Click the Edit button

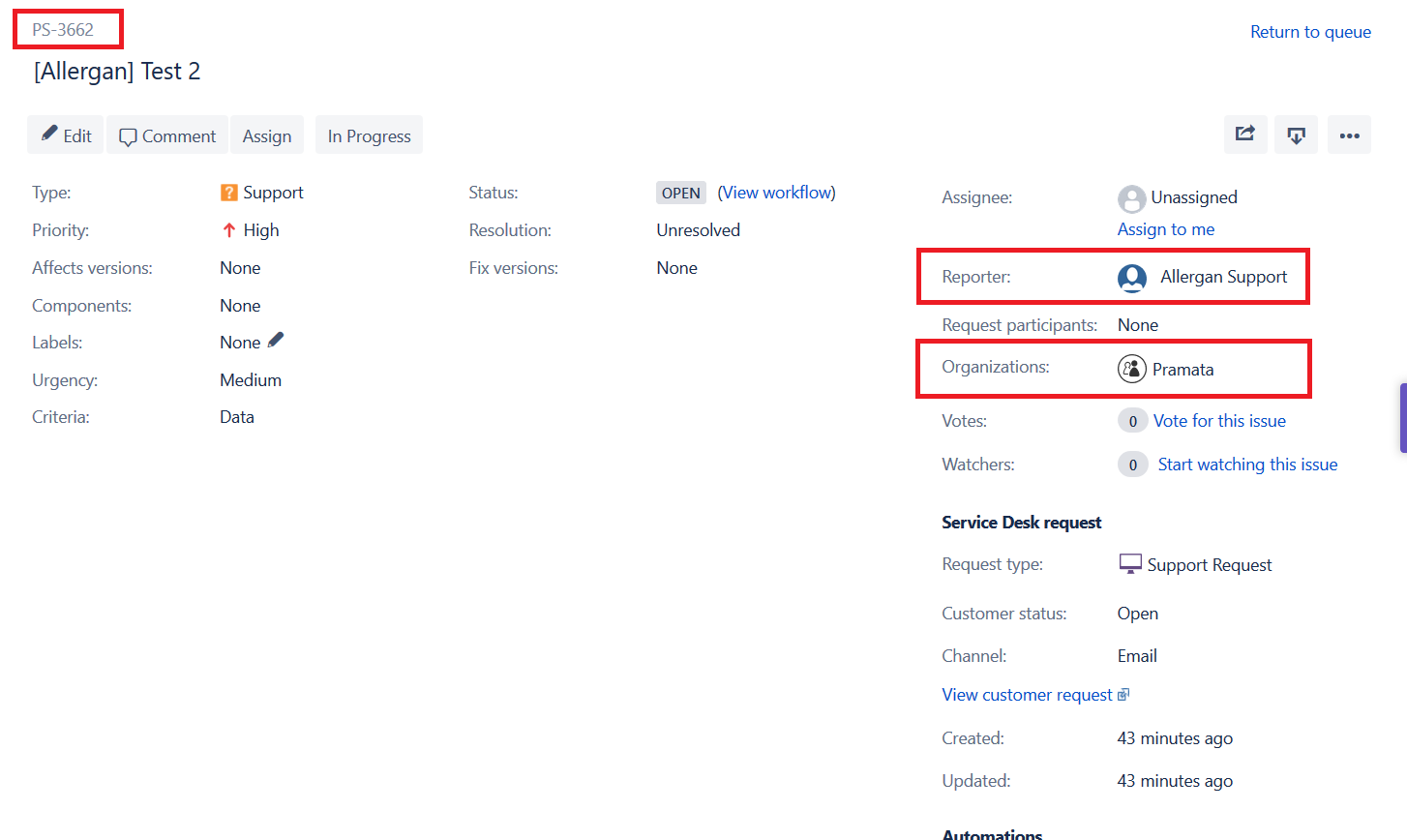tap(66, 135)
